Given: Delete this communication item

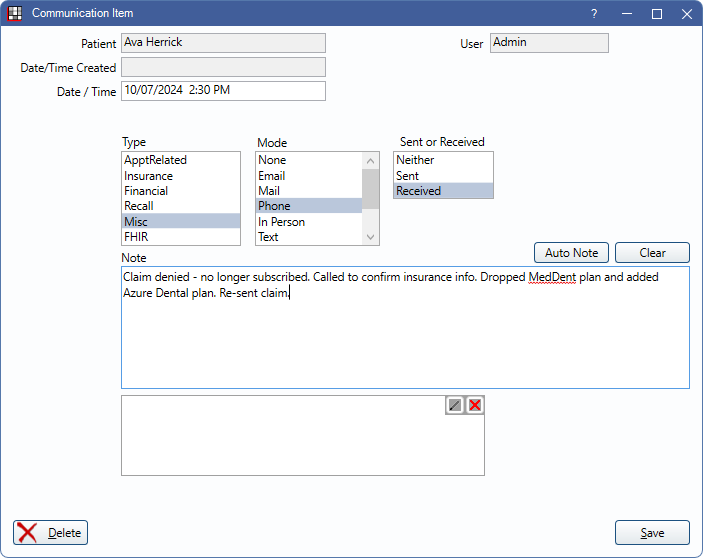Looking at the screenshot, I should pos(51,533).
